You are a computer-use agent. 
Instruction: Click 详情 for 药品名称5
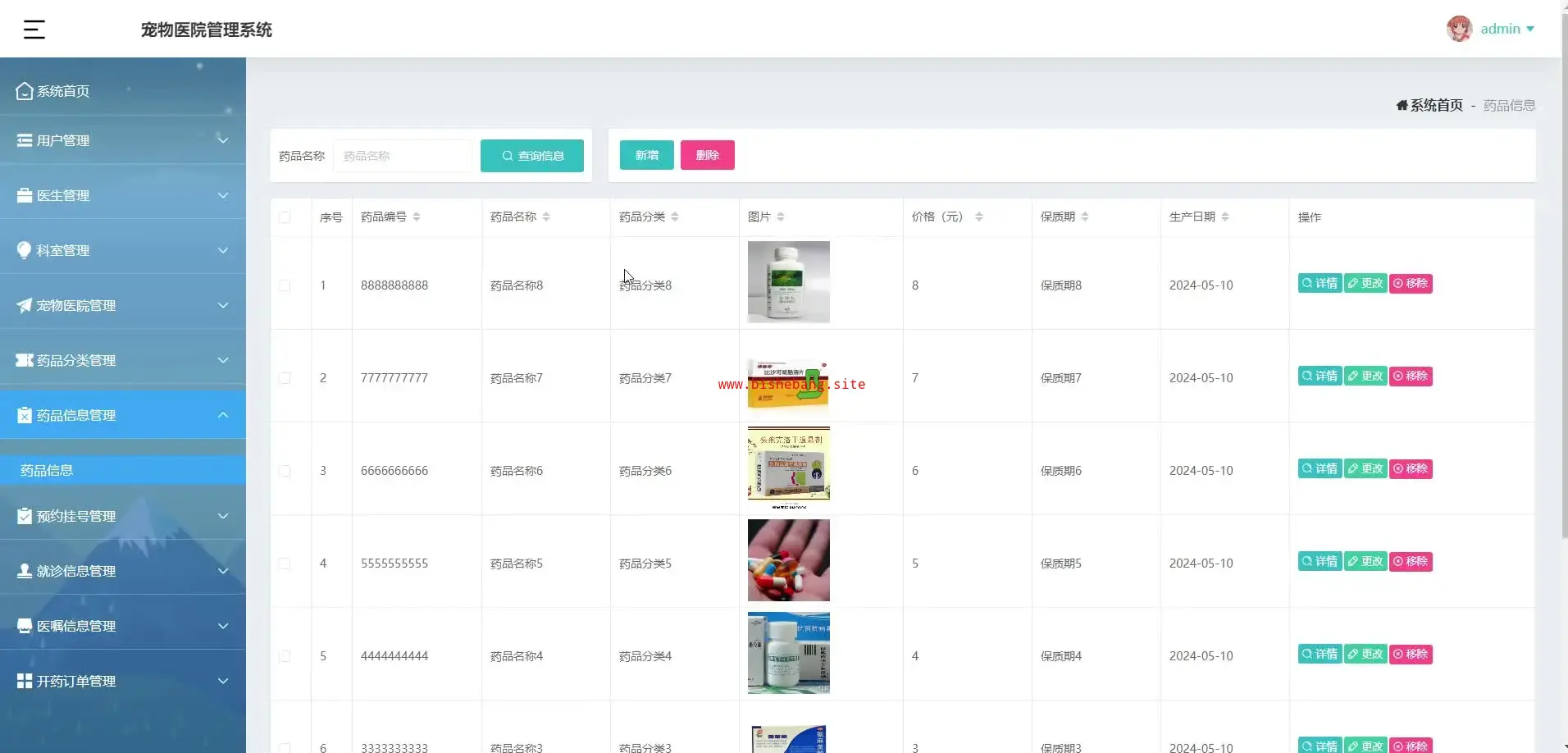click(1320, 562)
